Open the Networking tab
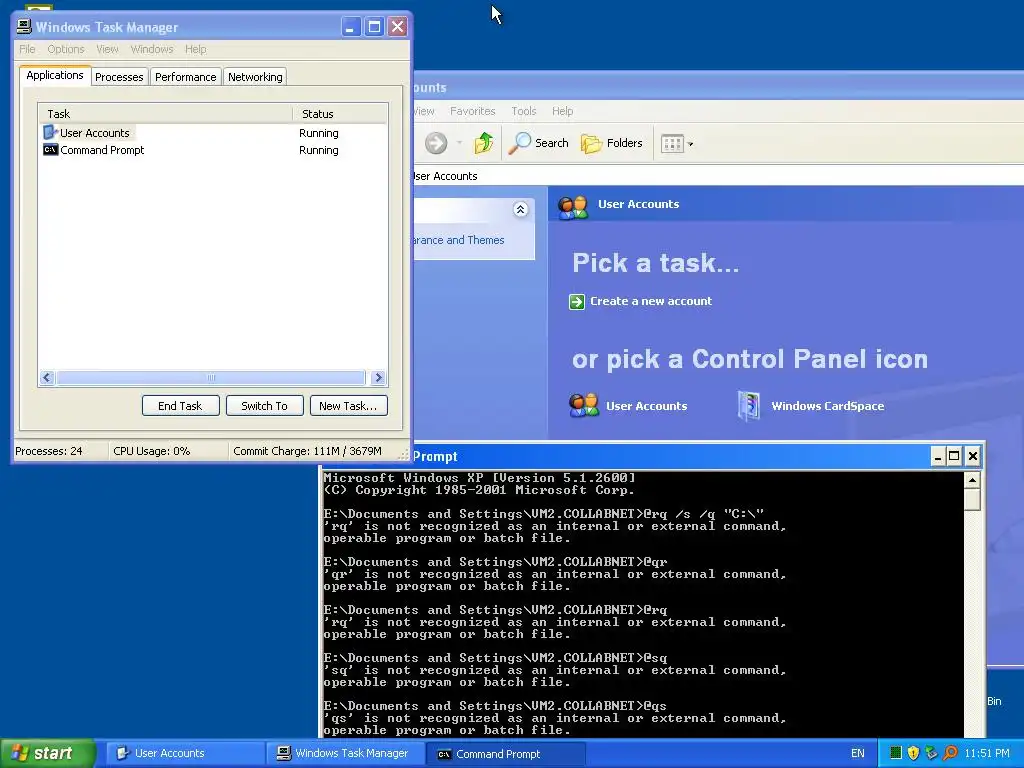The height and width of the screenshot is (768, 1024). pyautogui.click(x=255, y=76)
